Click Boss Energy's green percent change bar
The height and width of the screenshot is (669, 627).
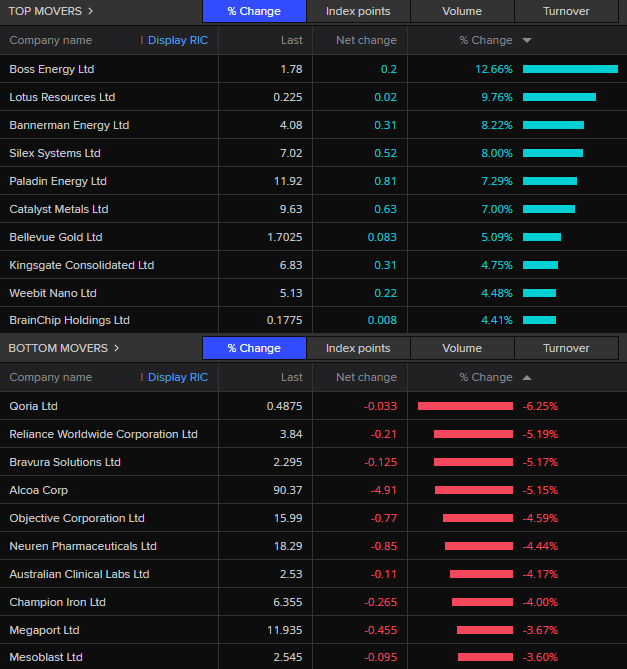570,69
